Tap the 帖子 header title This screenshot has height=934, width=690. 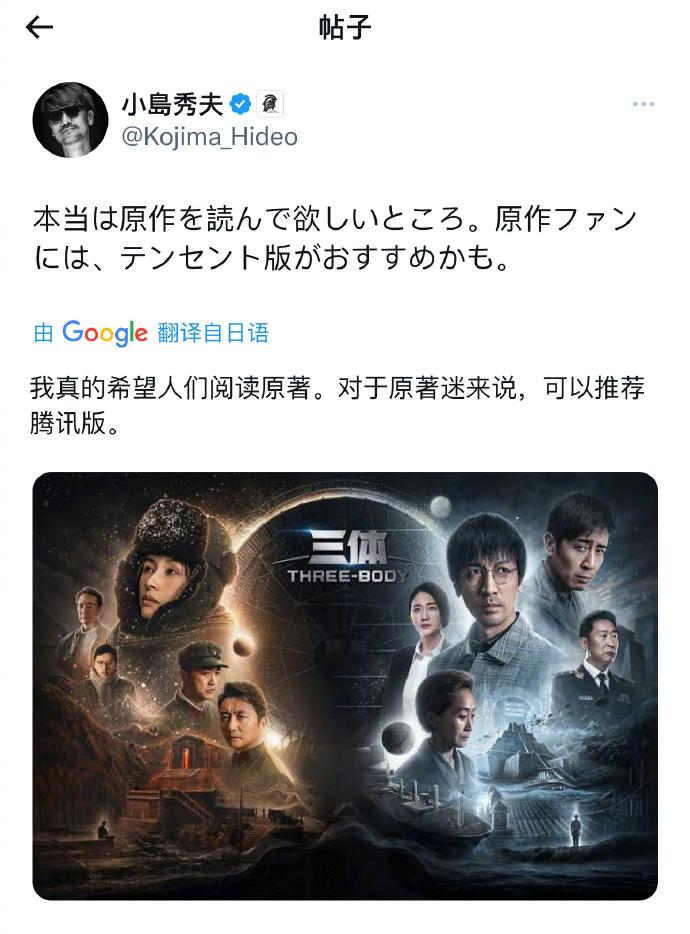click(x=345, y=27)
